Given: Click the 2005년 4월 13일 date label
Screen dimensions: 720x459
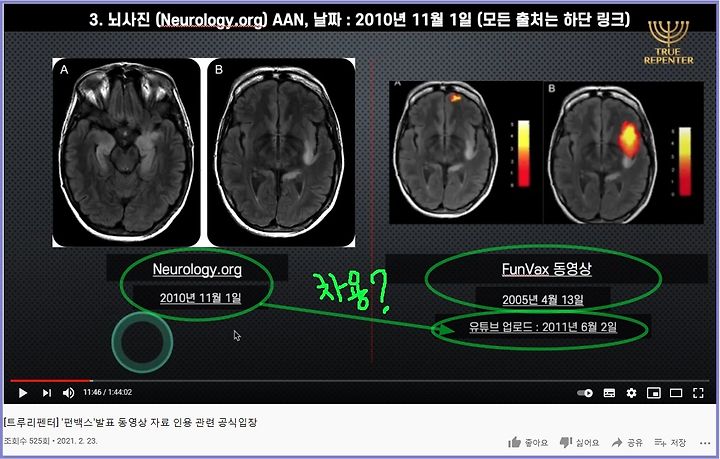Looking at the screenshot, I should pyautogui.click(x=543, y=300).
